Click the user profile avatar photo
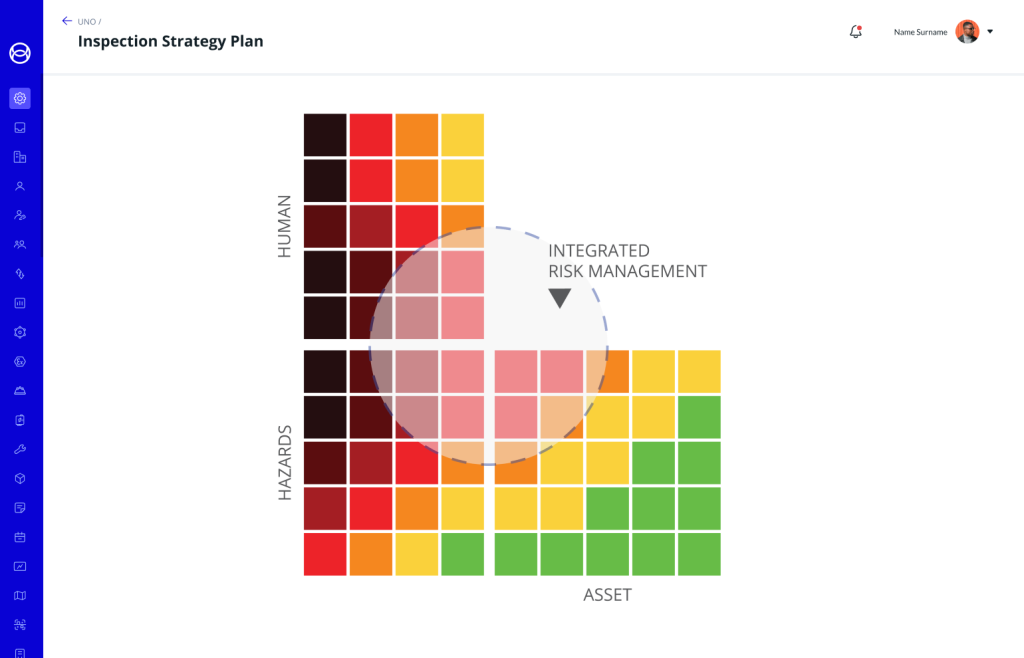Viewport: 1024px width, 658px height. click(967, 32)
